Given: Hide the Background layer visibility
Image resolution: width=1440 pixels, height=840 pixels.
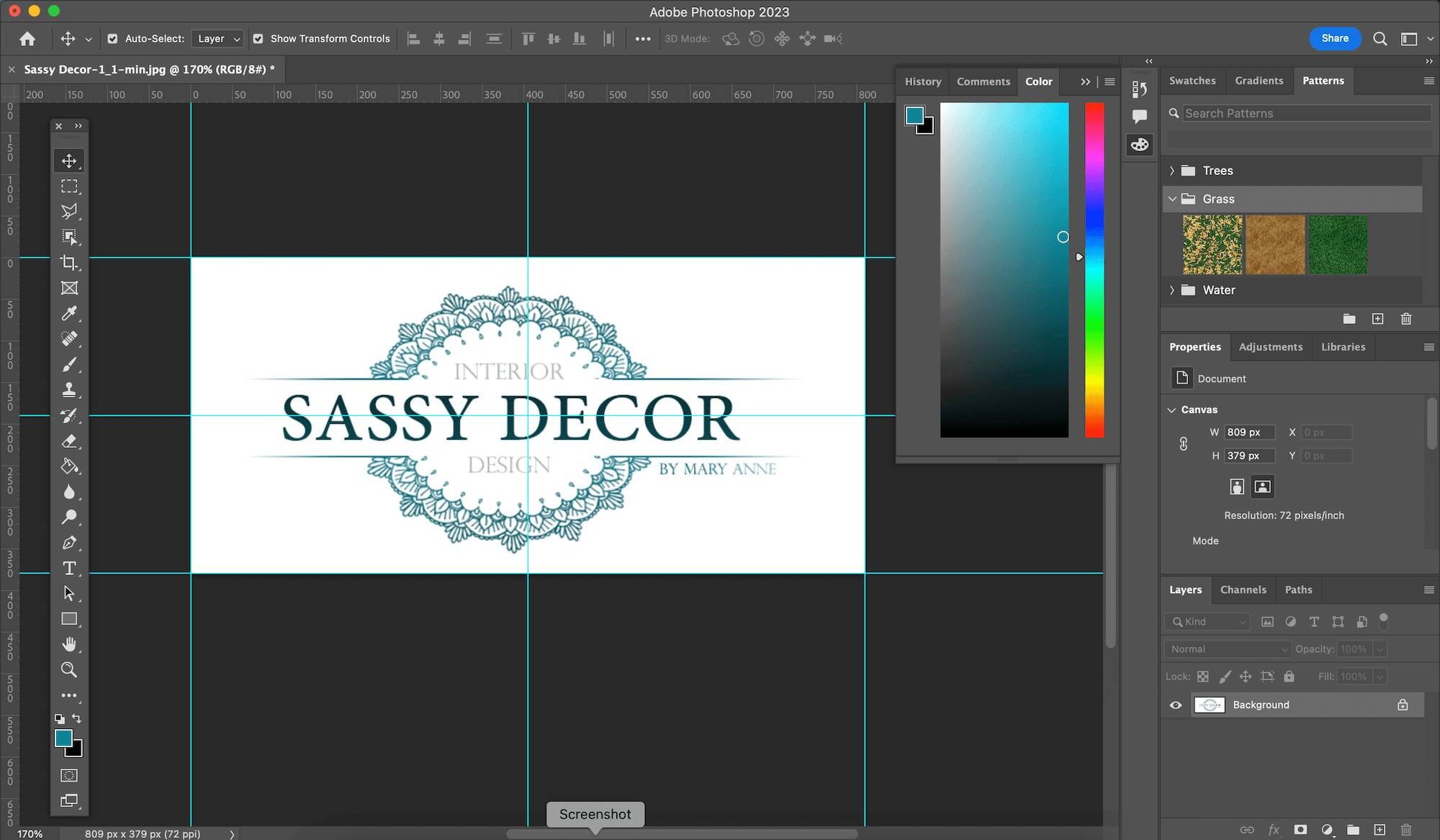Looking at the screenshot, I should [1176, 705].
